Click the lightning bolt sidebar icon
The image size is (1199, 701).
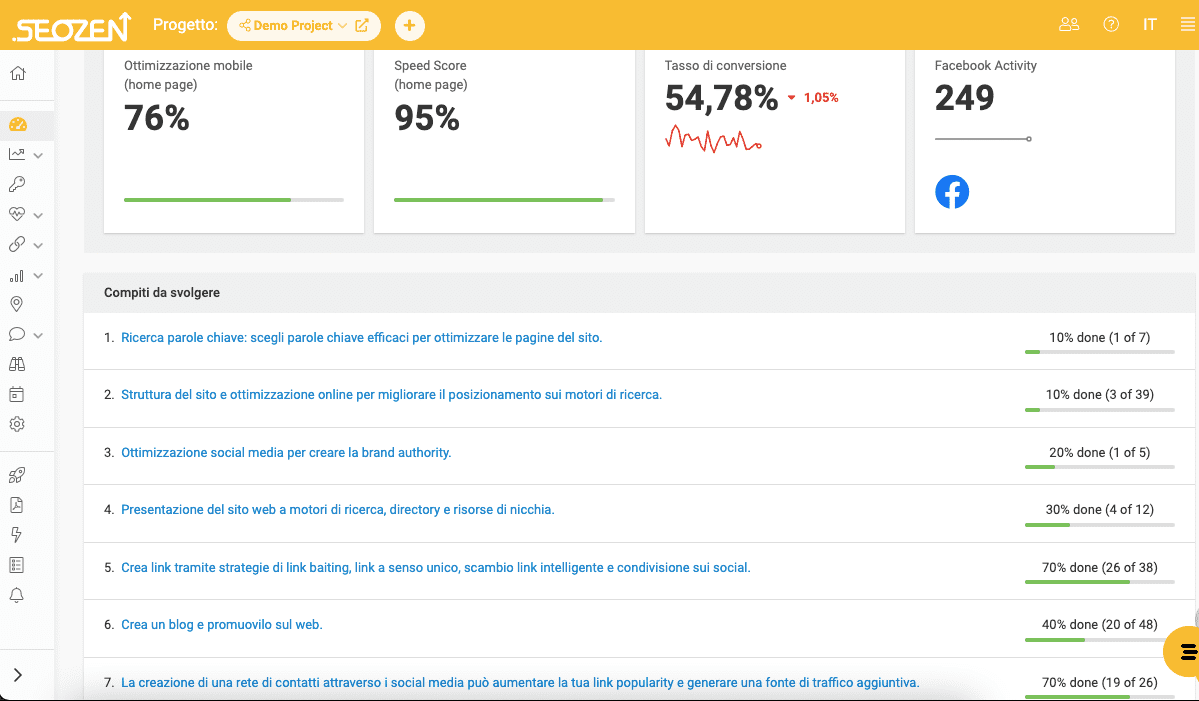(x=17, y=535)
